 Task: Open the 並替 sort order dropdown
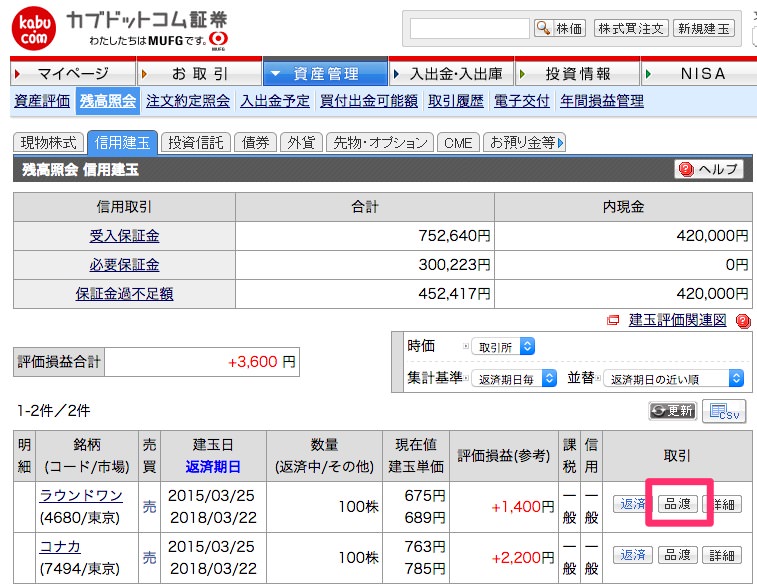(673, 378)
